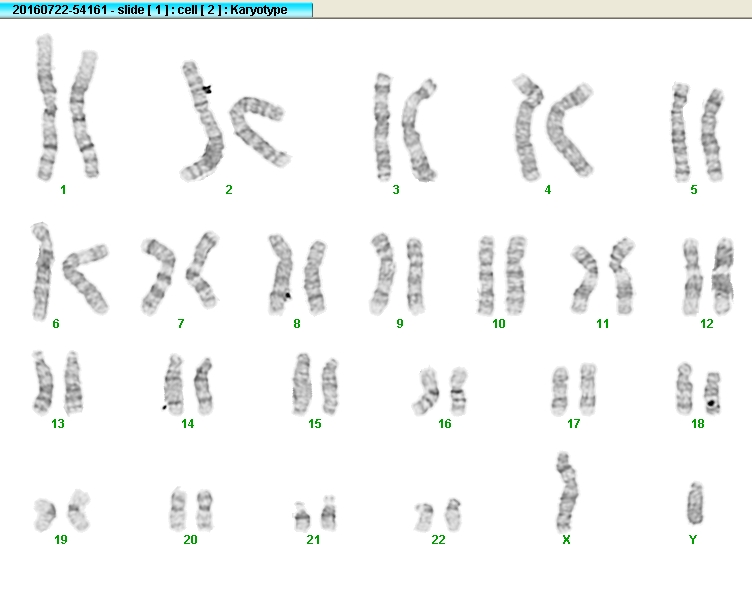Click the green label "Y"
The height and width of the screenshot is (595, 752).
coord(693,540)
